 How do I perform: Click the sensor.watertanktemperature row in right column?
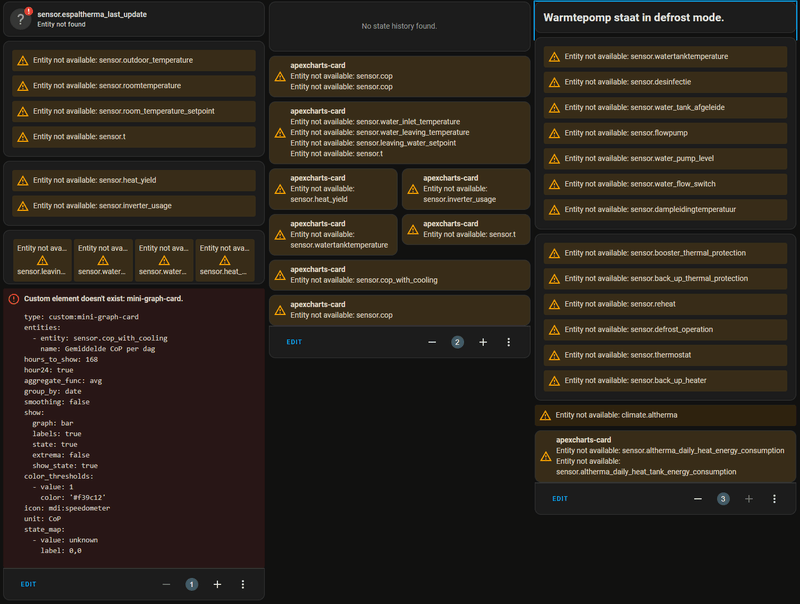[x=665, y=57]
